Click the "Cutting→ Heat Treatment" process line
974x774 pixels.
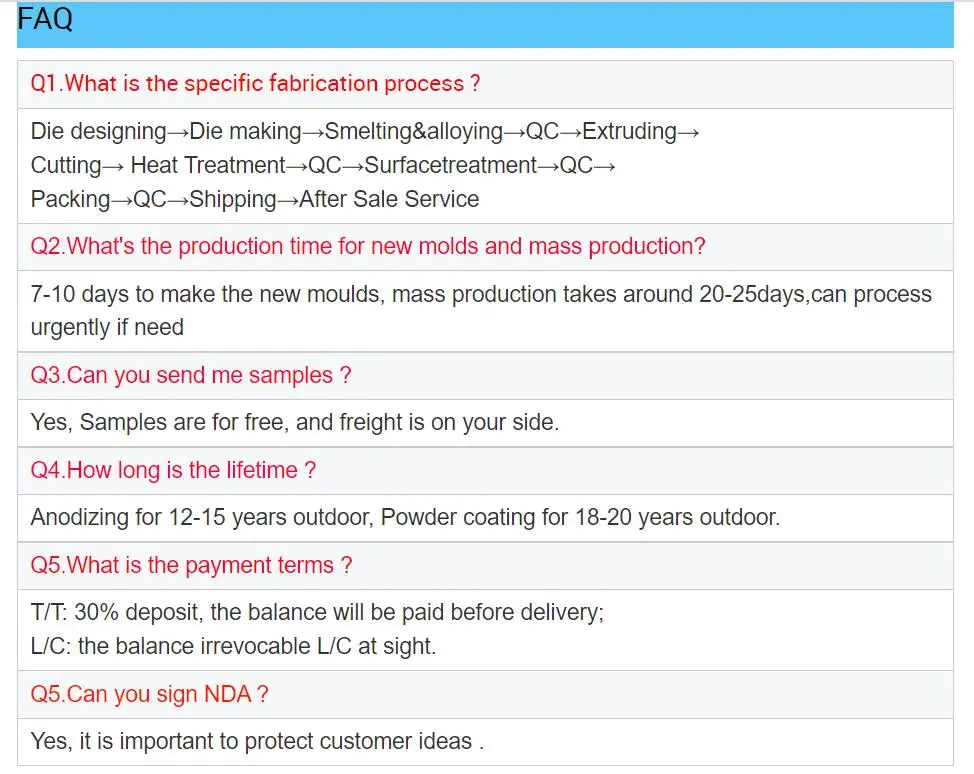(x=322, y=165)
